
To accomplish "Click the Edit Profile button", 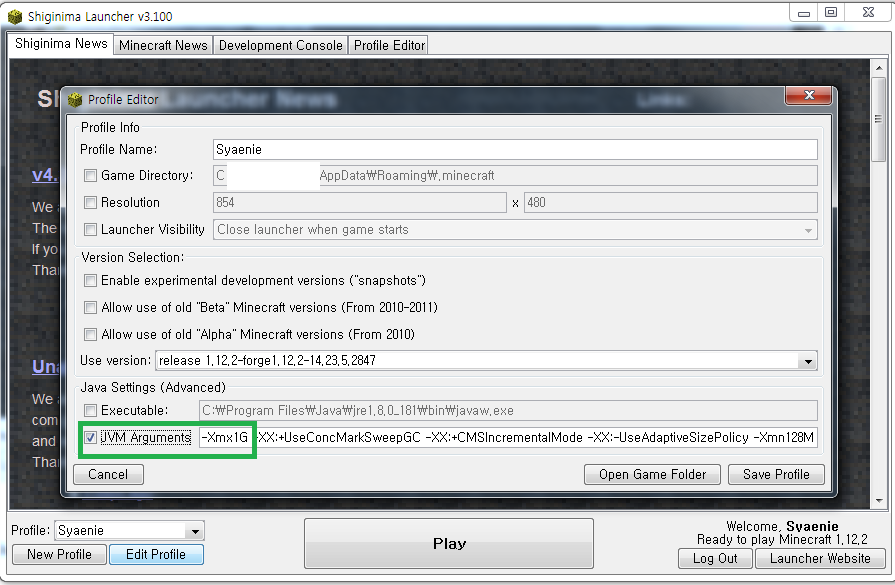I will click(x=156, y=554).
